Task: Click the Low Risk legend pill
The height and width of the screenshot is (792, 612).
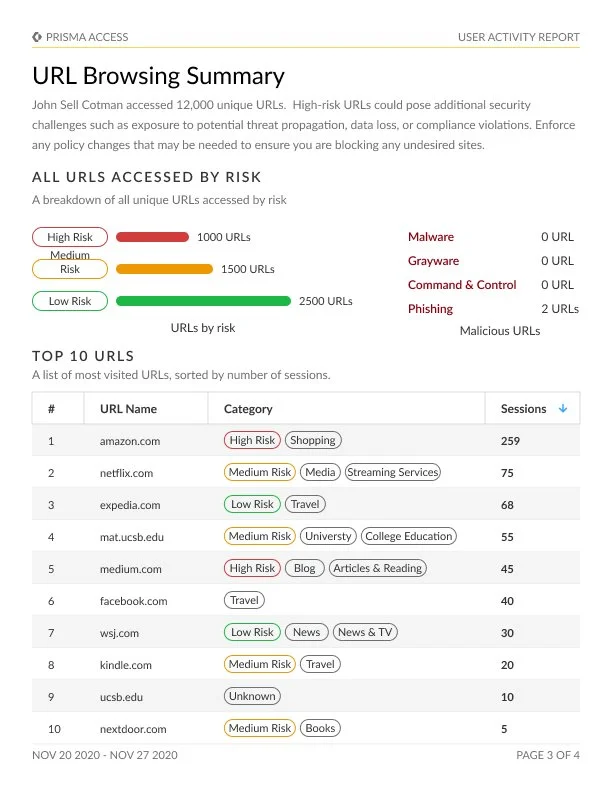Action: (x=70, y=301)
